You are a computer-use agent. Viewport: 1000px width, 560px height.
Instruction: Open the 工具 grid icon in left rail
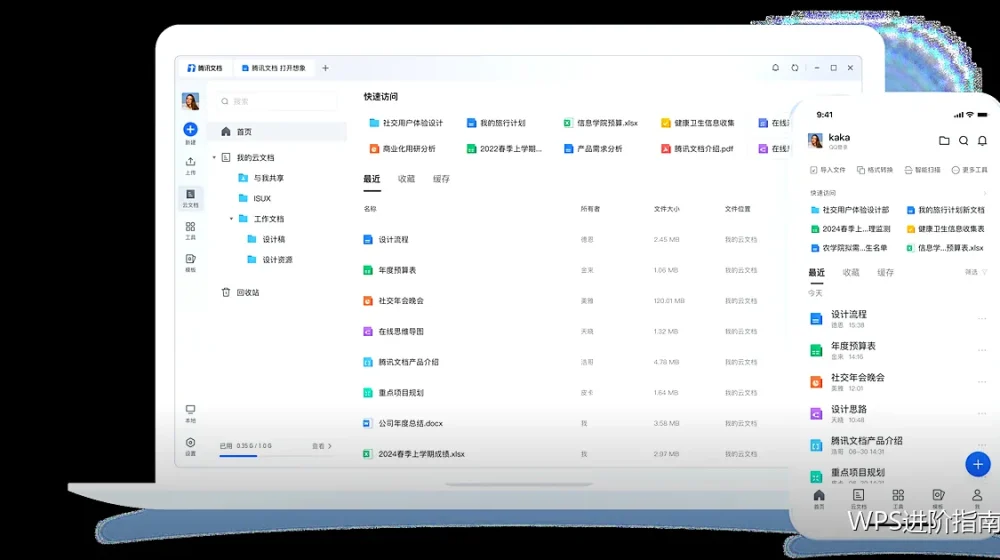pos(190,226)
